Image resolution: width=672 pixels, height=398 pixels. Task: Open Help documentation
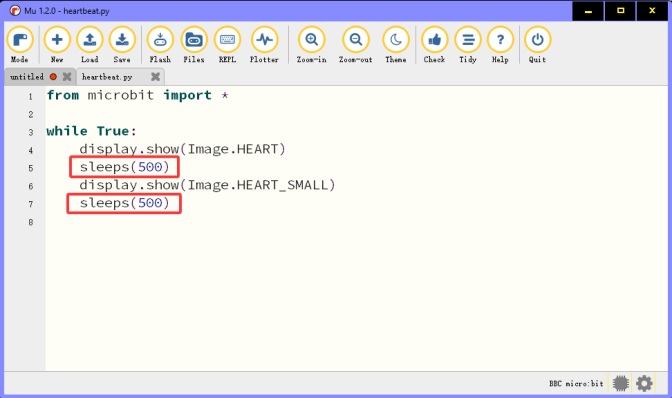pyautogui.click(x=500, y=45)
